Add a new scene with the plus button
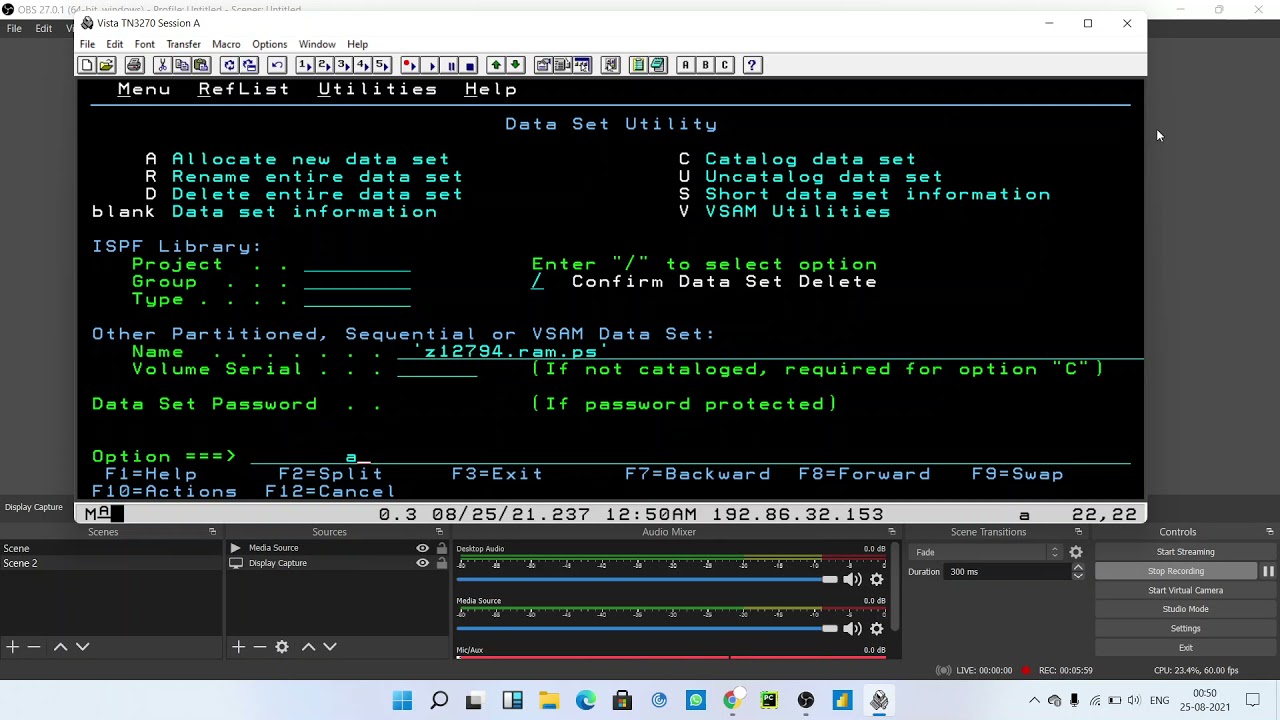This screenshot has height=720, width=1280. 12,647
